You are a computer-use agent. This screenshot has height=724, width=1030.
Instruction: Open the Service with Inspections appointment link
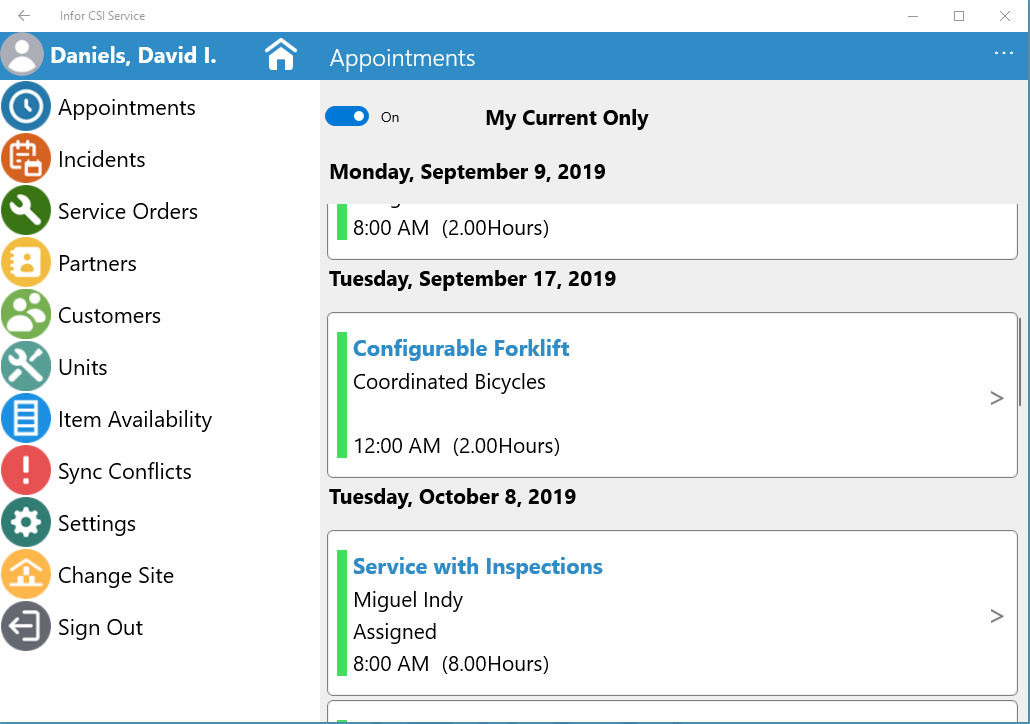click(477, 566)
